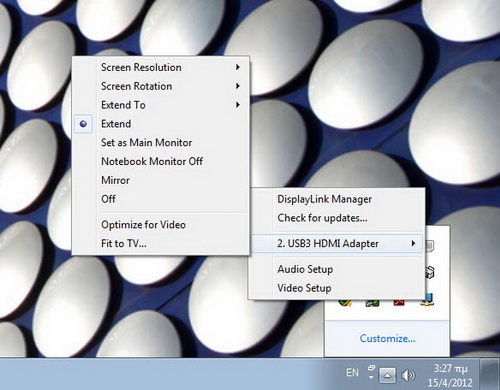
Task: Click the green-yellow tray icon in overflow panel
Action: [345, 303]
